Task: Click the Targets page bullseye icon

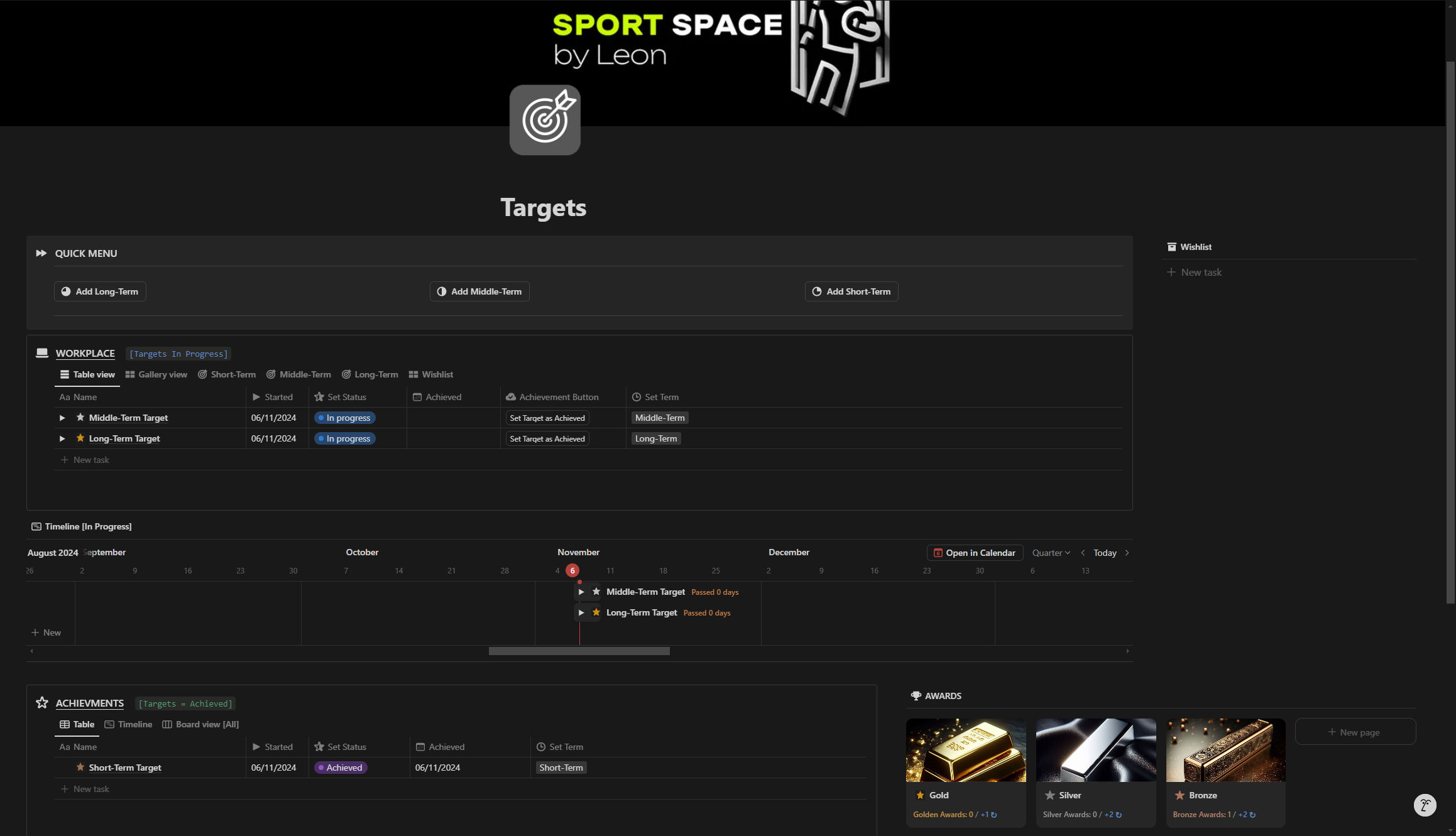Action: coord(545,120)
